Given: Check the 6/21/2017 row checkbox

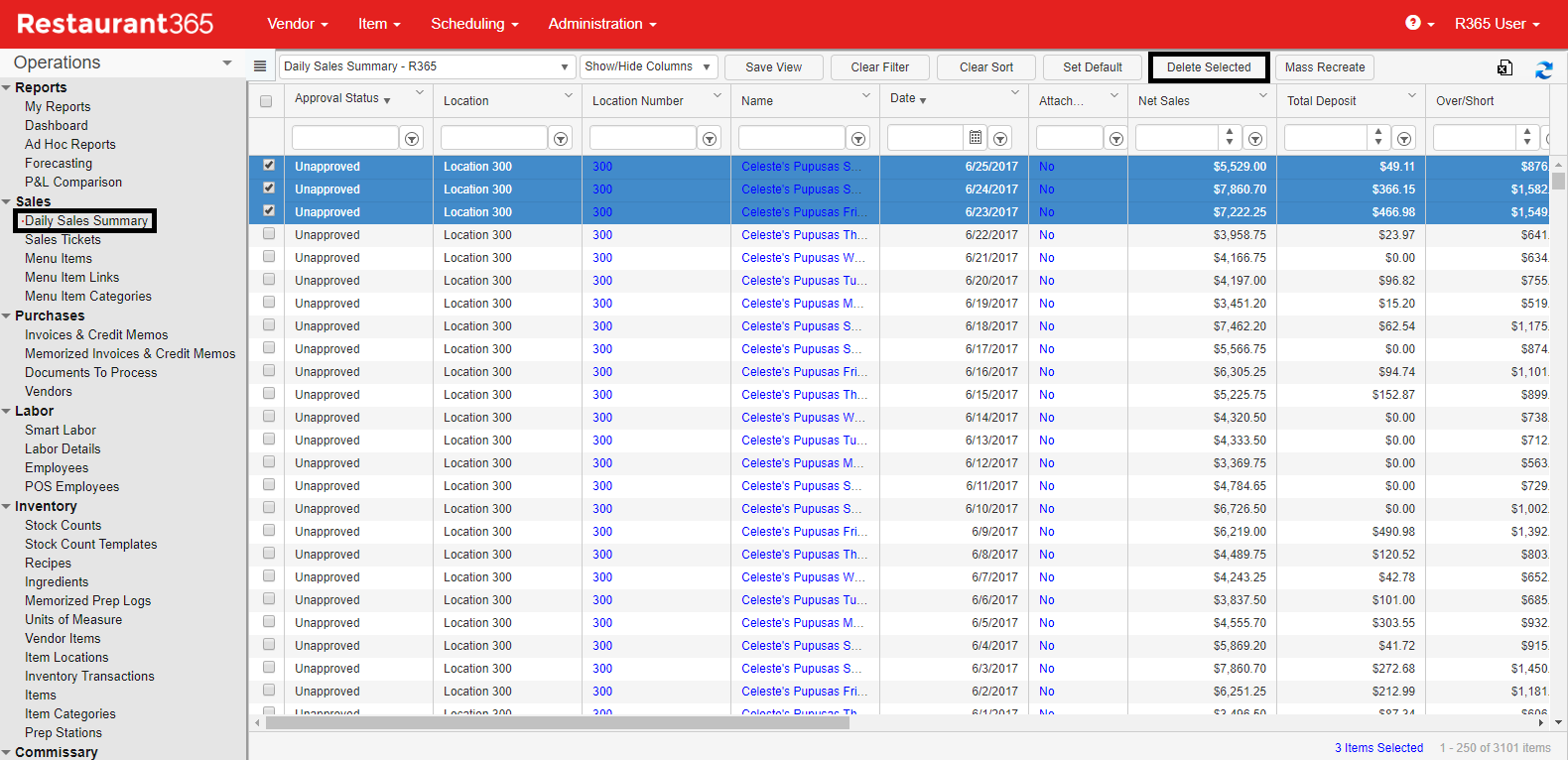Looking at the screenshot, I should [269, 257].
